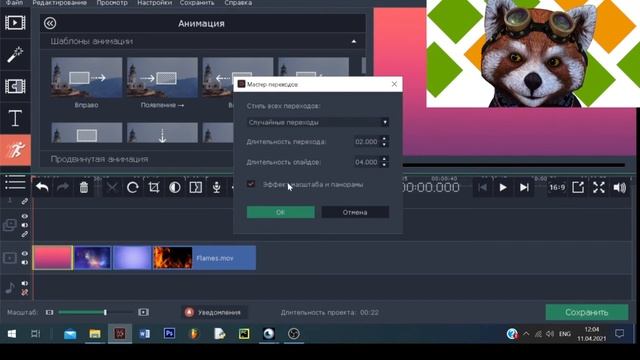Screen dimensions: 640x360
Task: Open the transition wizard toolbar icon
Action: point(196,187)
